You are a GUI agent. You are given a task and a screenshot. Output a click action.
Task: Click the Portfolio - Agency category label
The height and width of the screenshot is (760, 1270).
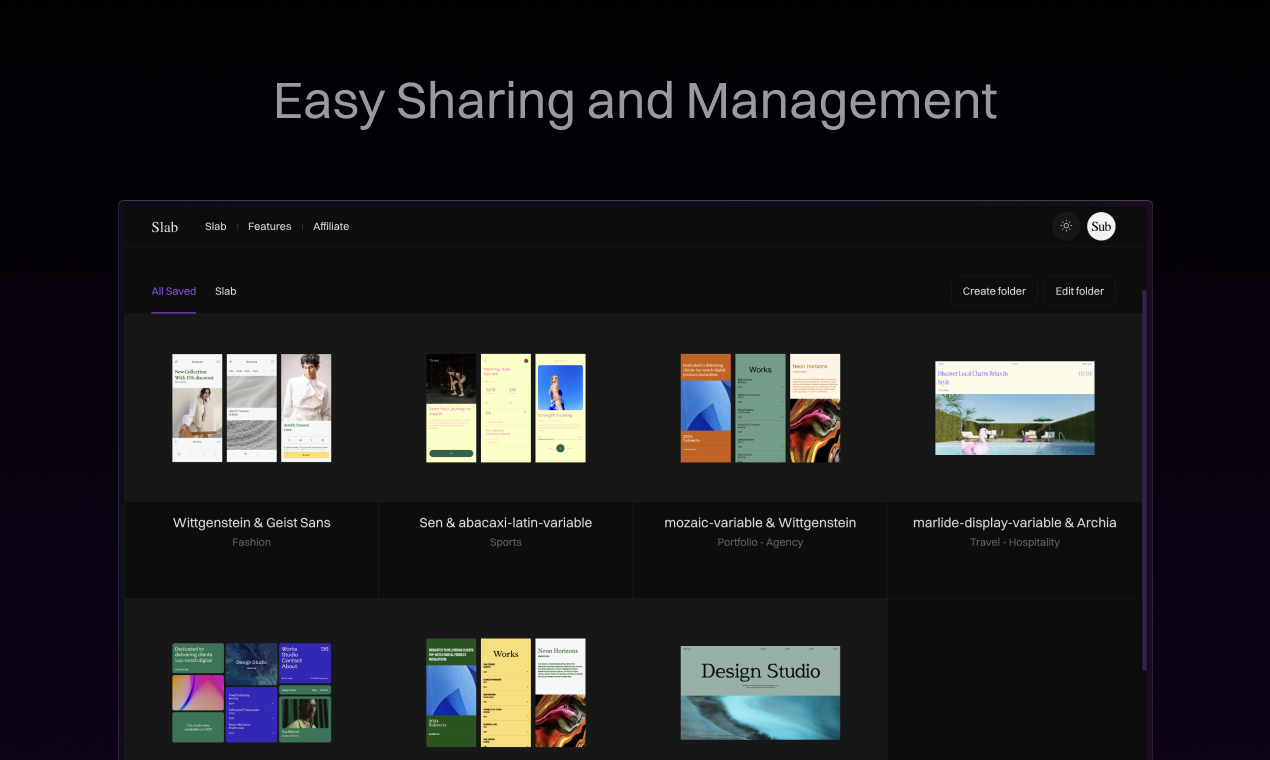[x=760, y=542]
